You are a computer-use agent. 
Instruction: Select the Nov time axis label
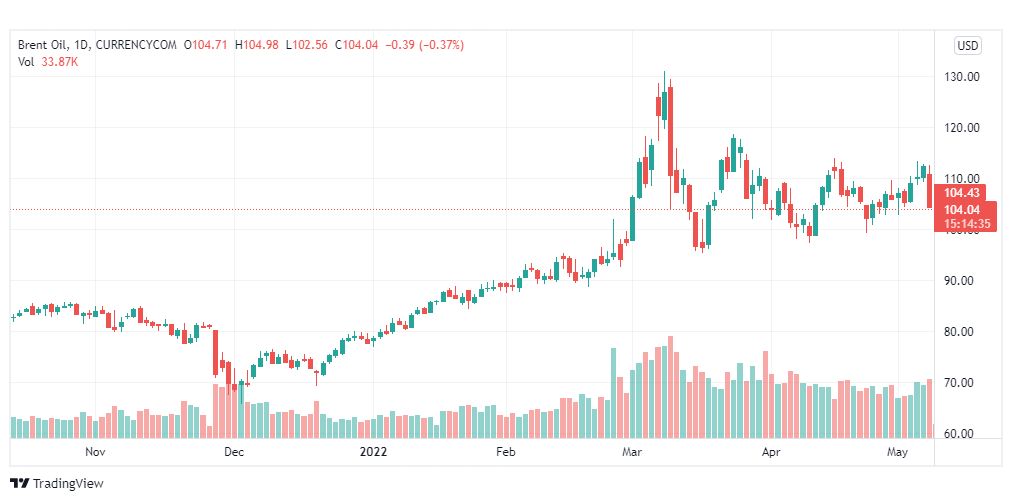(x=94, y=452)
